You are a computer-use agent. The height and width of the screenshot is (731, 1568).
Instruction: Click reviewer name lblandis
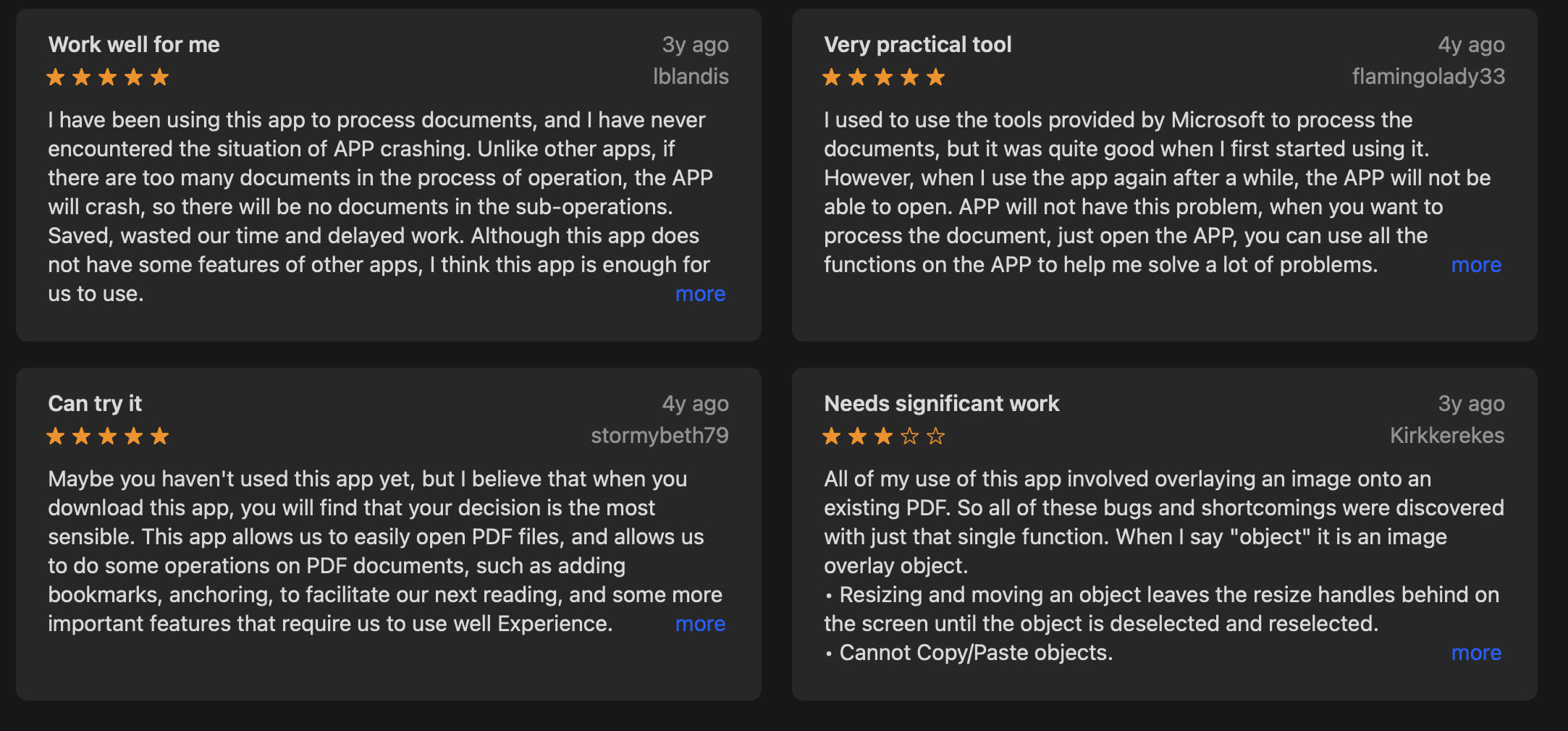pos(691,77)
